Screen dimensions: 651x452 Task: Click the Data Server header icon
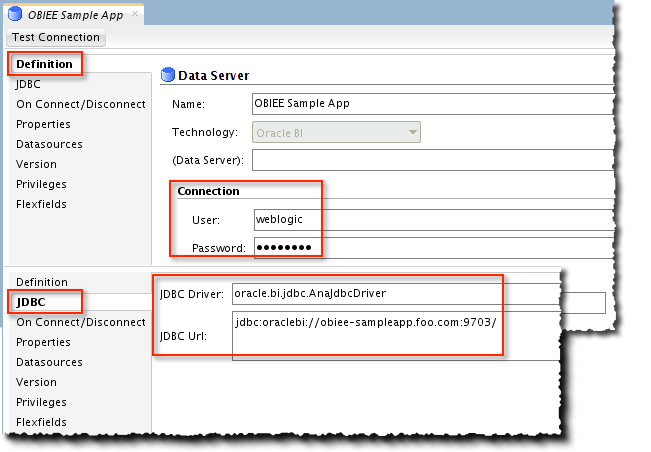[x=168, y=75]
